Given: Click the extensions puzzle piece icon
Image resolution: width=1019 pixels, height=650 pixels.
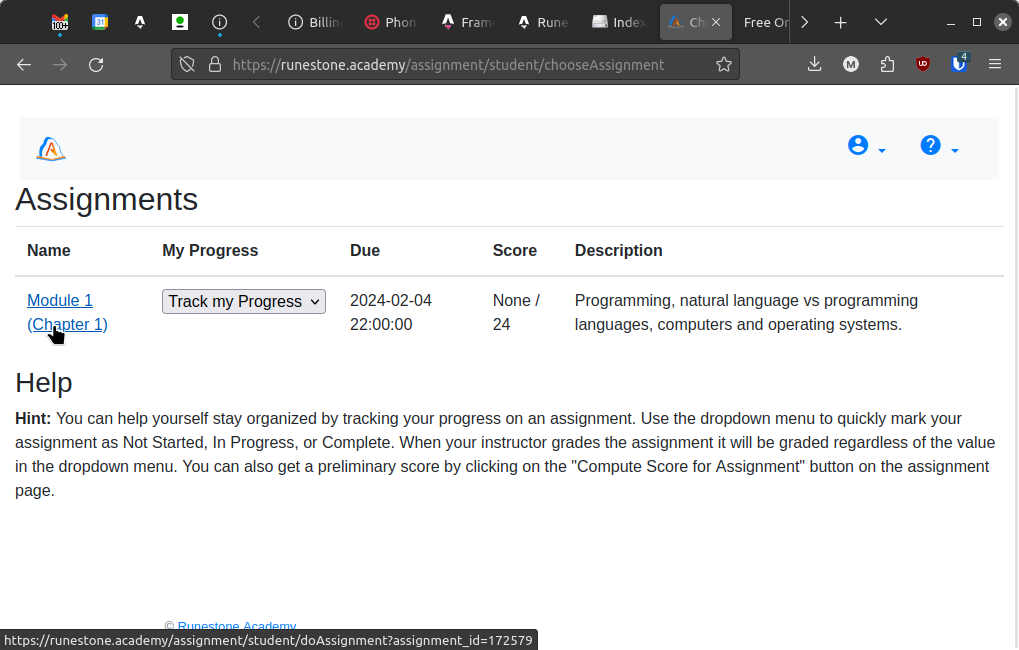Looking at the screenshot, I should [886, 63].
